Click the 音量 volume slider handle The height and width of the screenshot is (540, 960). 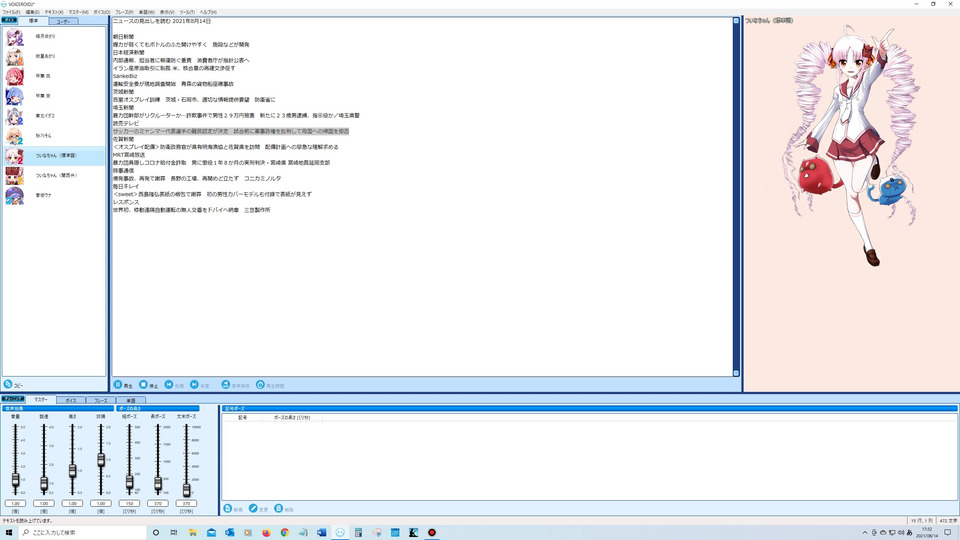[x=15, y=481]
